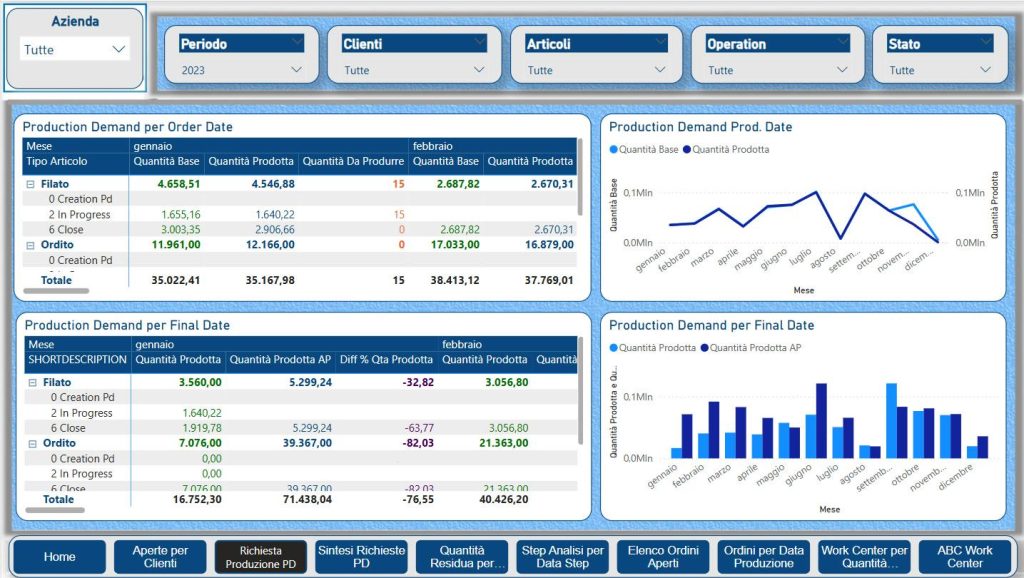Viewport: 1024px width, 578px height.
Task: Click the Quantità Base legend marker in line chart
Action: pos(614,150)
